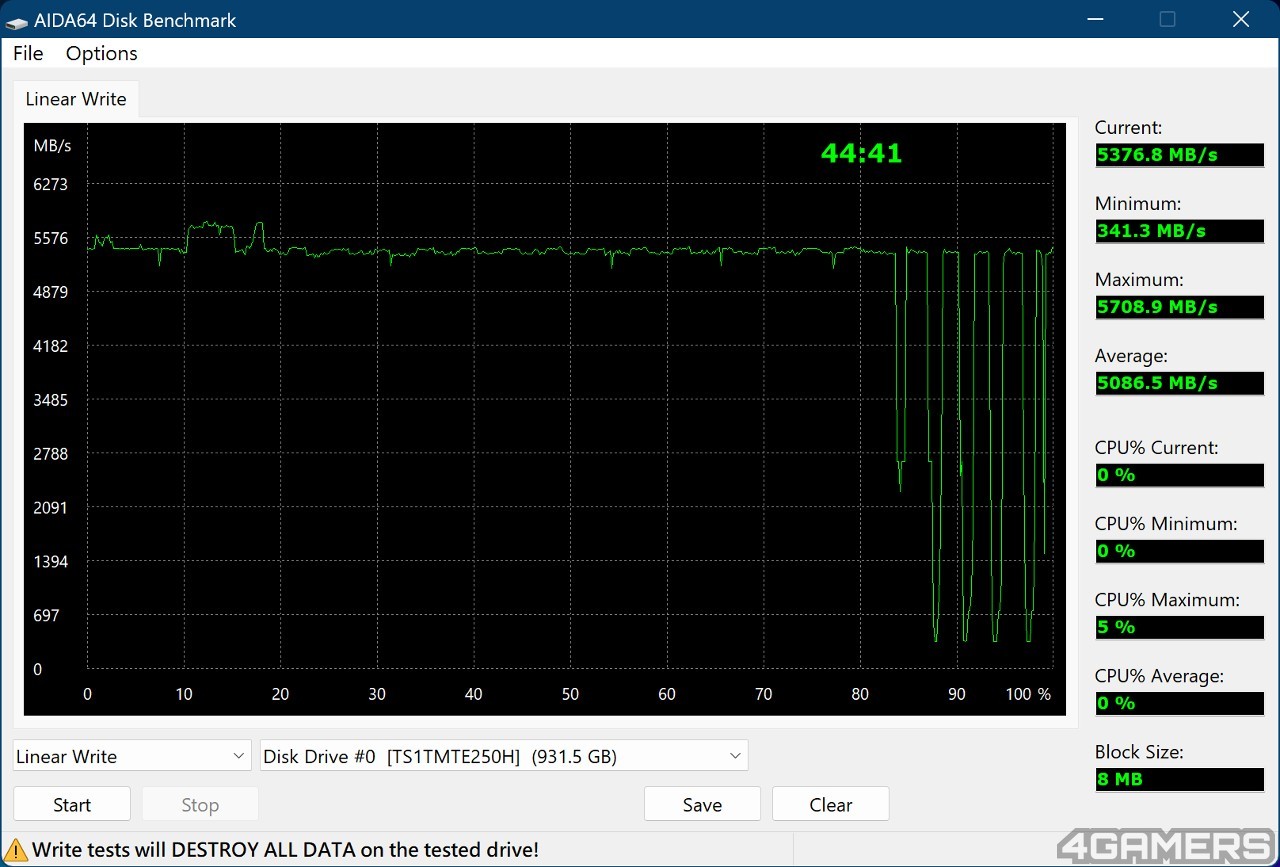This screenshot has width=1280, height=867.
Task: Click the CPU% Average value field
Action: [1179, 703]
